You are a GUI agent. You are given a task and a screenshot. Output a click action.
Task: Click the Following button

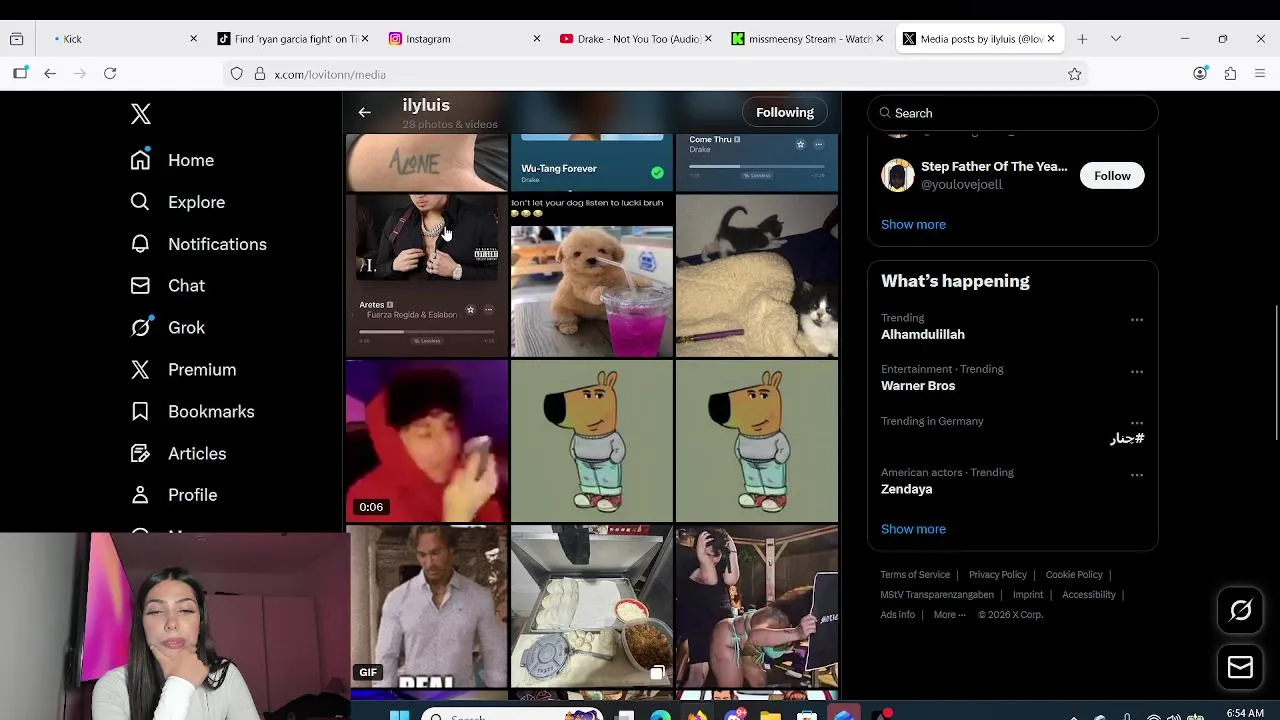[x=785, y=113]
